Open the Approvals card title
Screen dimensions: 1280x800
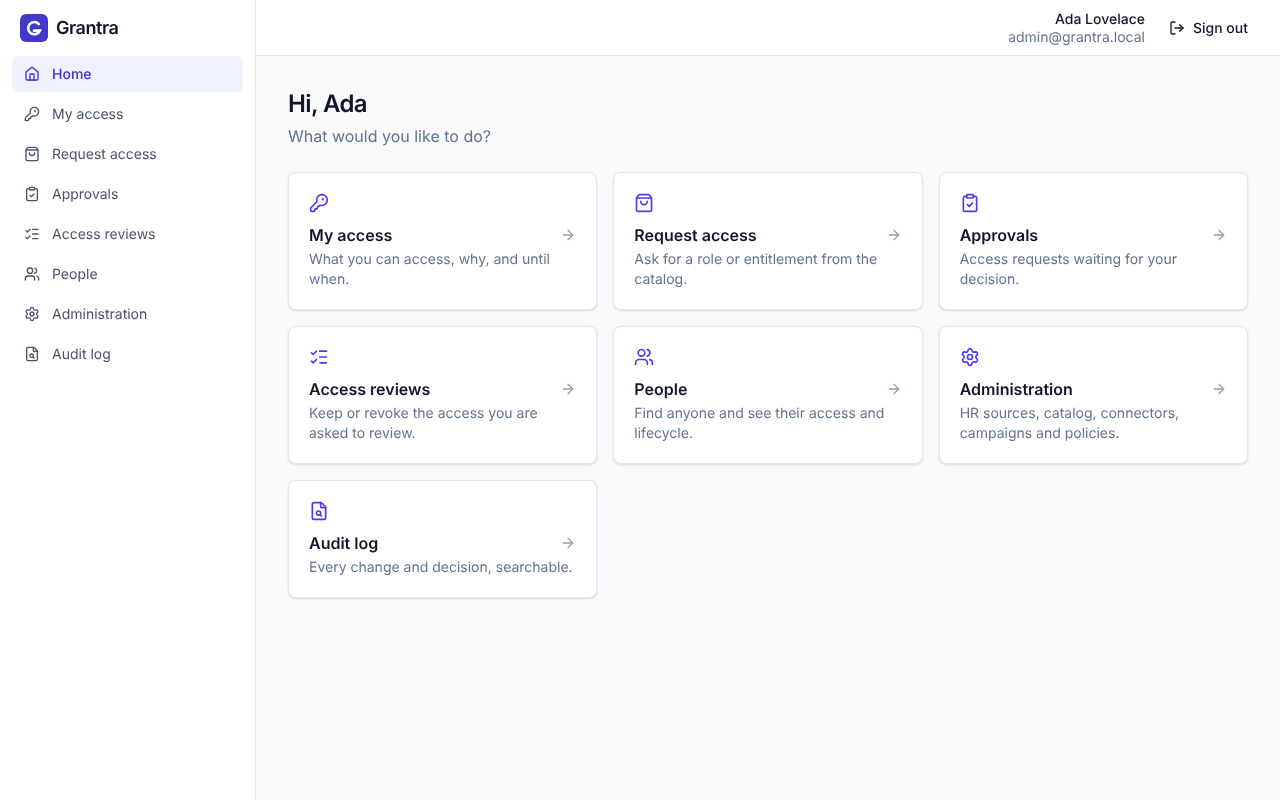point(999,235)
